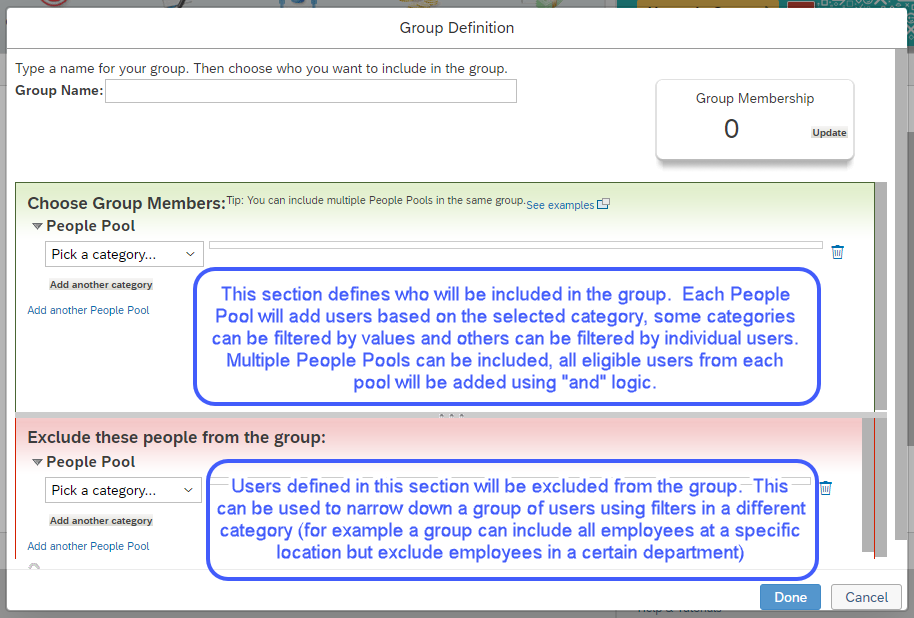Click Add another People Pool in Choose Group Members
The image size is (914, 618).
[x=88, y=310]
